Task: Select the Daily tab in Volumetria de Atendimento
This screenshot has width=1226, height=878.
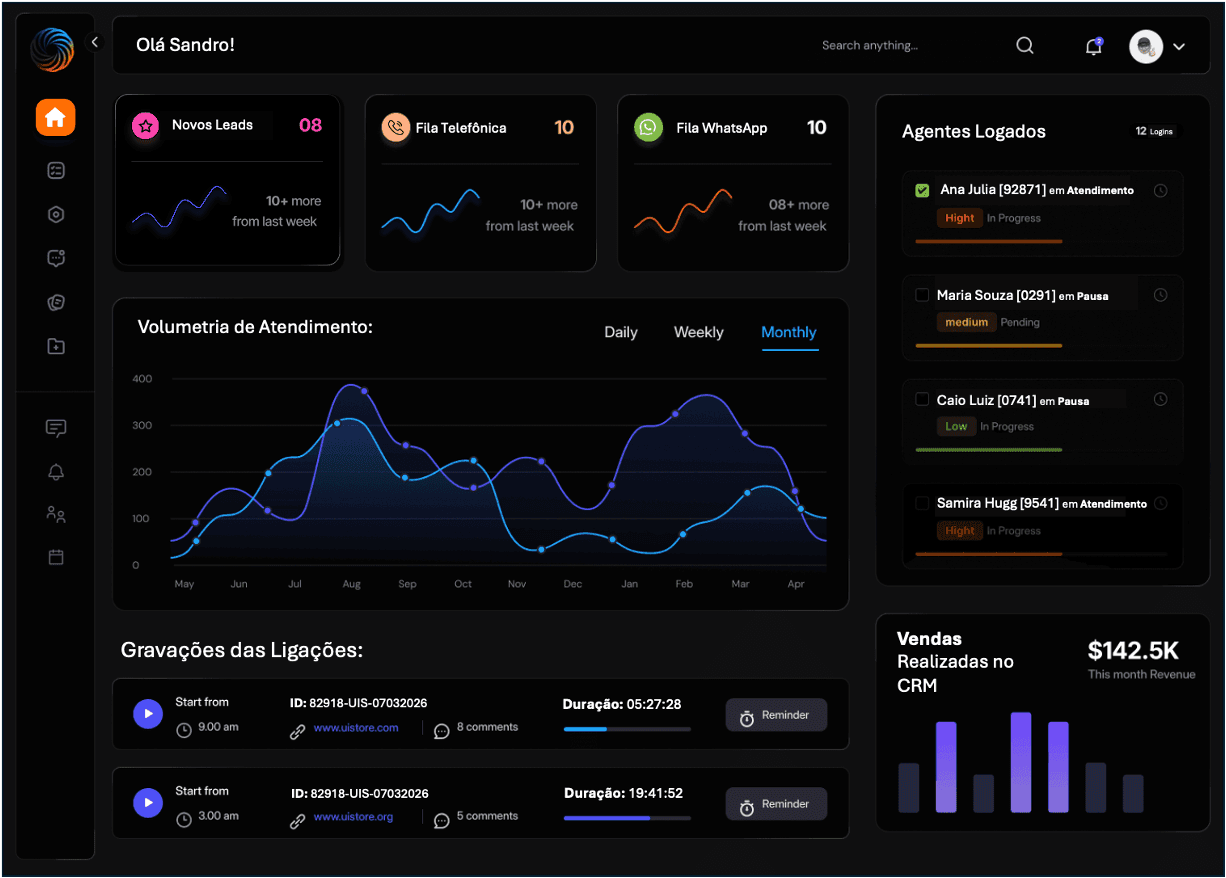Action: pyautogui.click(x=620, y=332)
